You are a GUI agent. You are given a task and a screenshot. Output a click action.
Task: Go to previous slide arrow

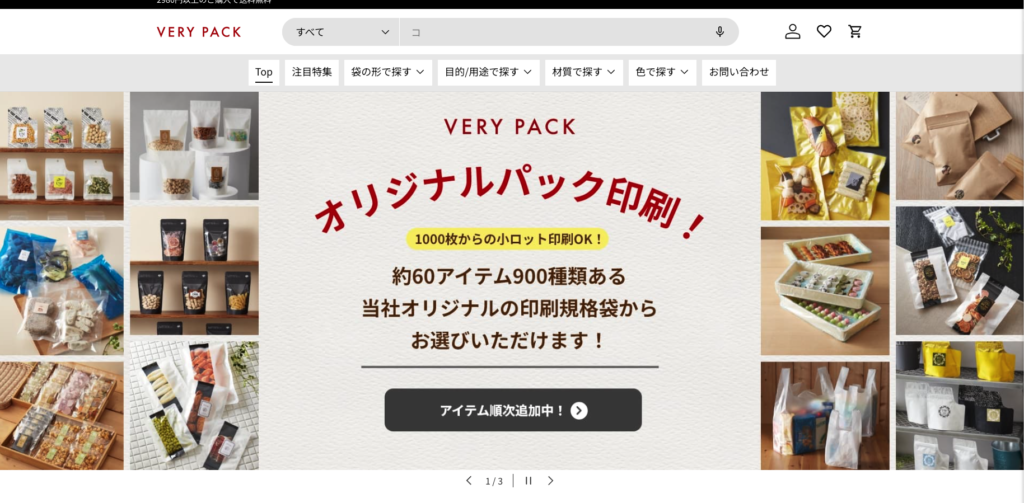468,481
